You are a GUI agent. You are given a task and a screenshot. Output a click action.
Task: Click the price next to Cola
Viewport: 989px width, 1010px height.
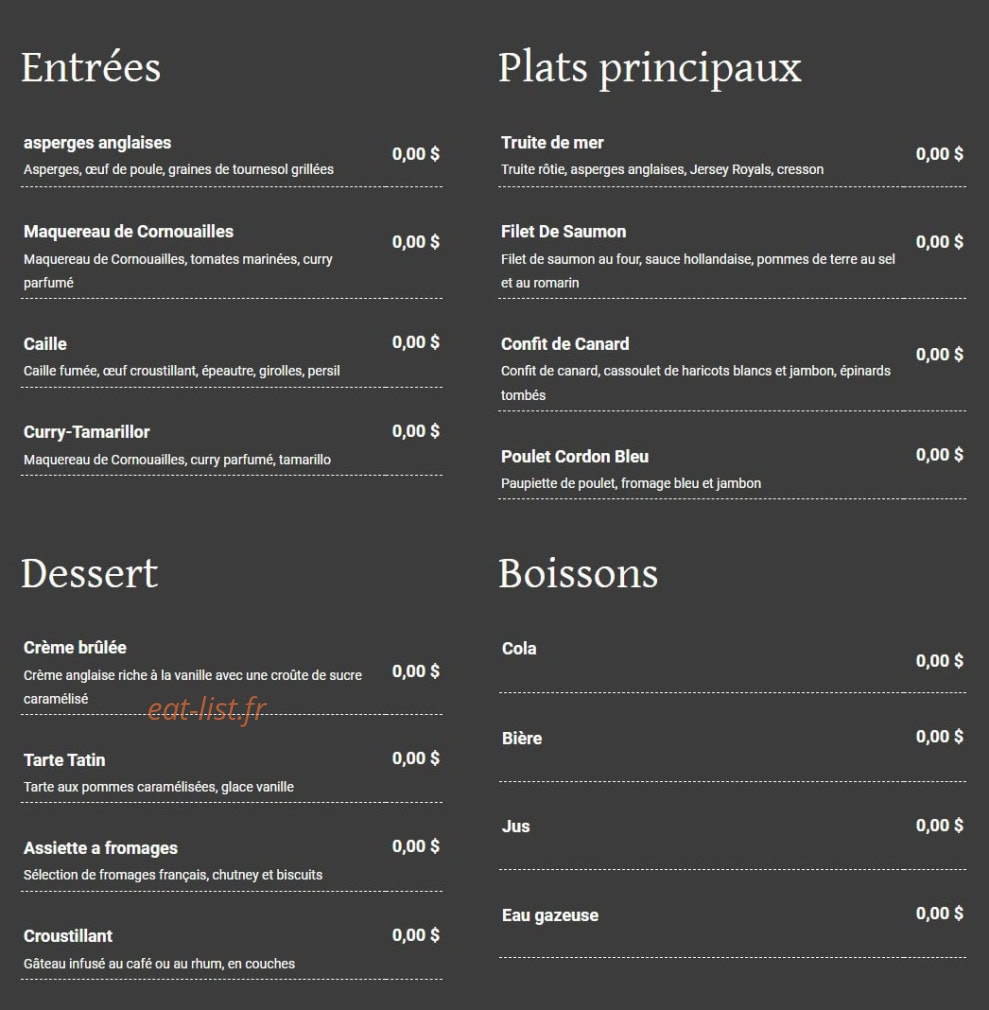[x=939, y=661]
